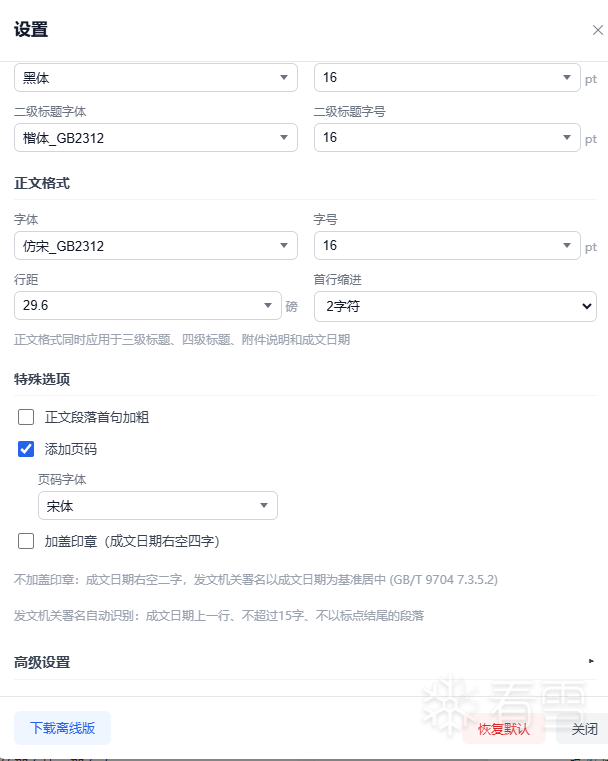Open the 首行缩进 2字符 dropdown
The image size is (608, 761).
(x=455, y=306)
